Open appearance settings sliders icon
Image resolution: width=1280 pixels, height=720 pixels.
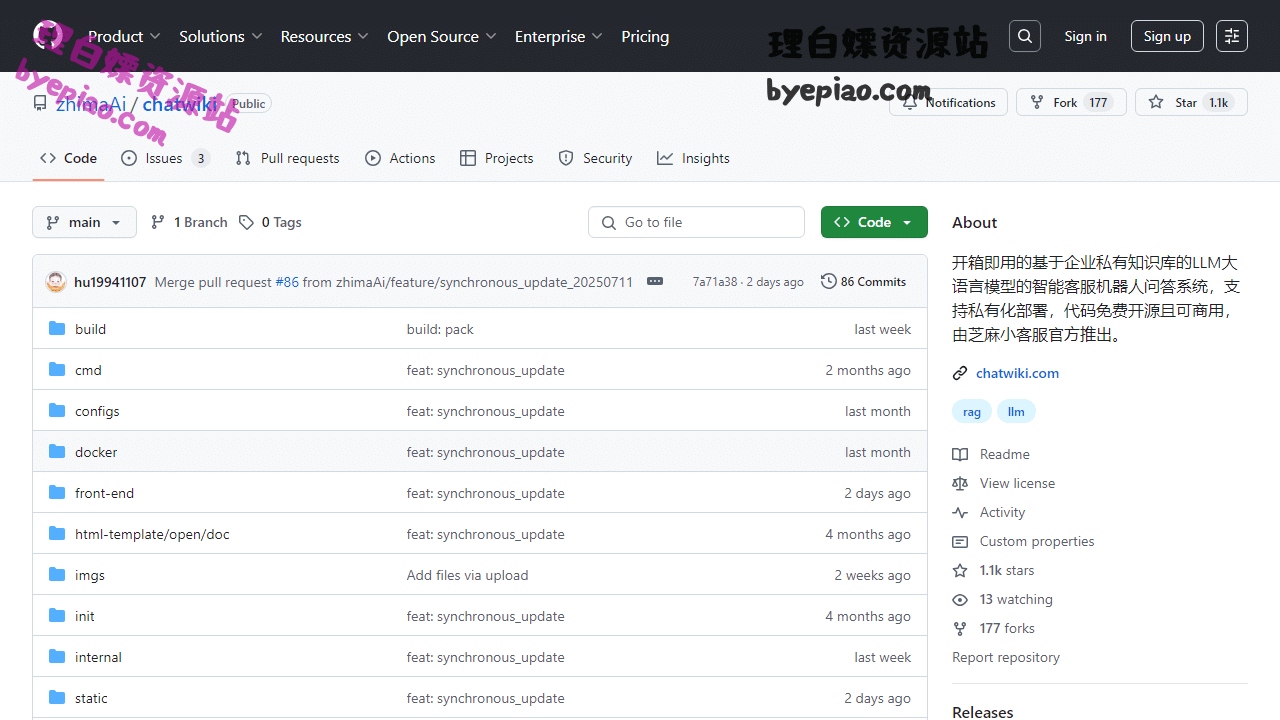[1232, 36]
